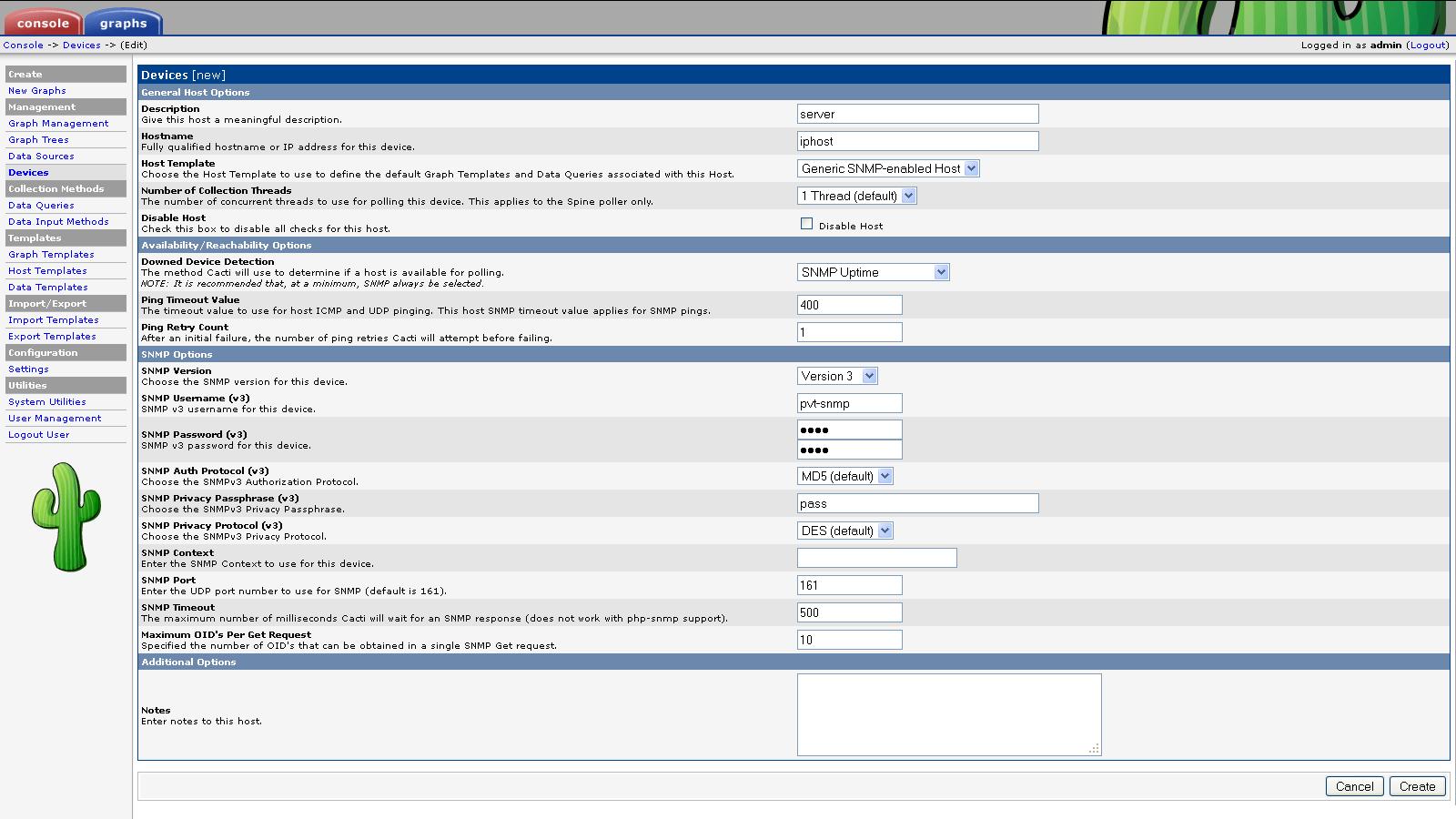The height and width of the screenshot is (819, 1456).
Task: Open Data Queries in sidebar
Action: click(x=41, y=206)
